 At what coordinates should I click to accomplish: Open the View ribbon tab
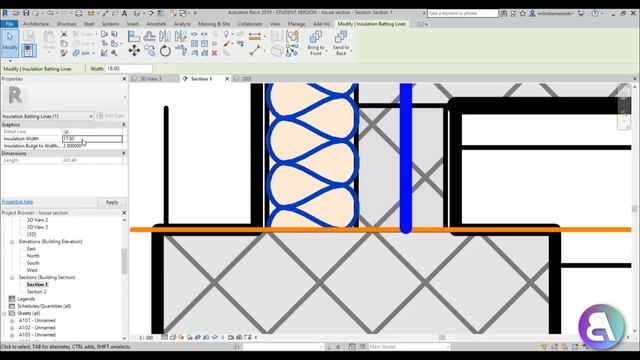coord(275,24)
